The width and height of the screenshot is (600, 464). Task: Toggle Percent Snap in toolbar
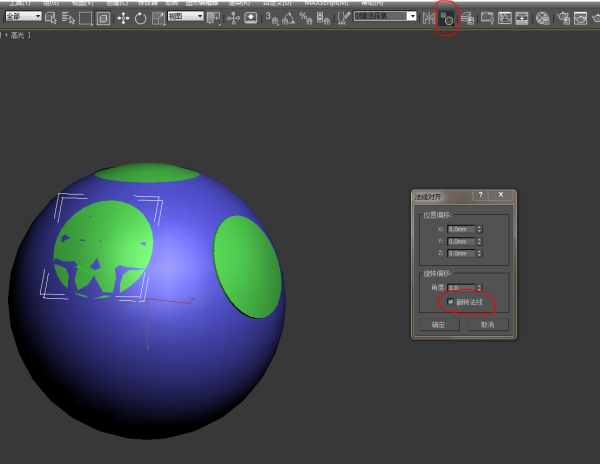[x=306, y=18]
